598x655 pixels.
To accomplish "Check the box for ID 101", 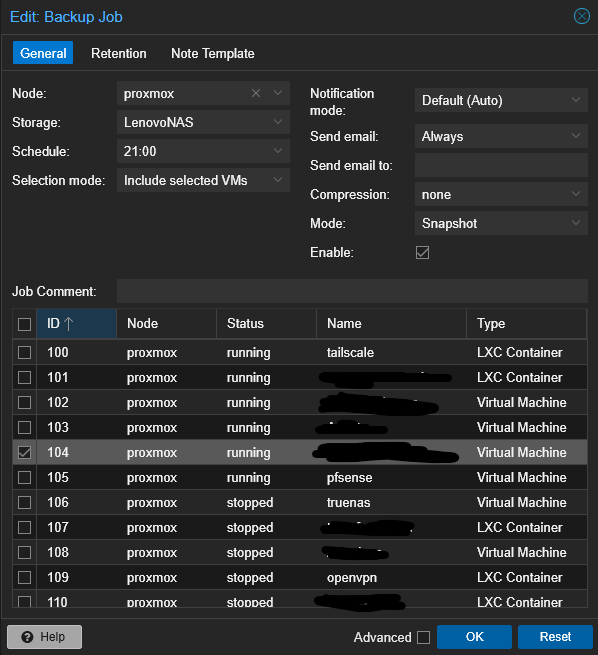I will coord(24,378).
